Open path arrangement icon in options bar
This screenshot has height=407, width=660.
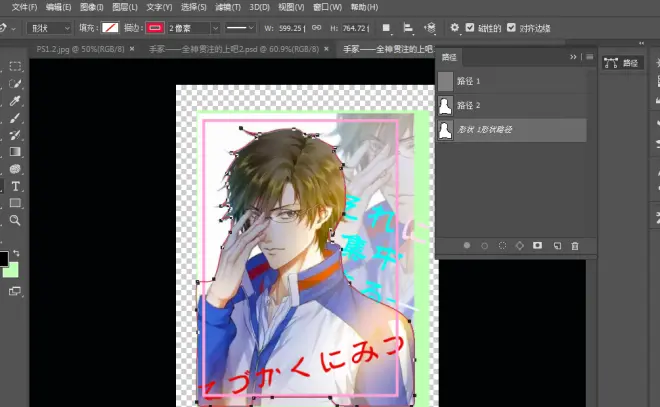pyautogui.click(x=430, y=28)
